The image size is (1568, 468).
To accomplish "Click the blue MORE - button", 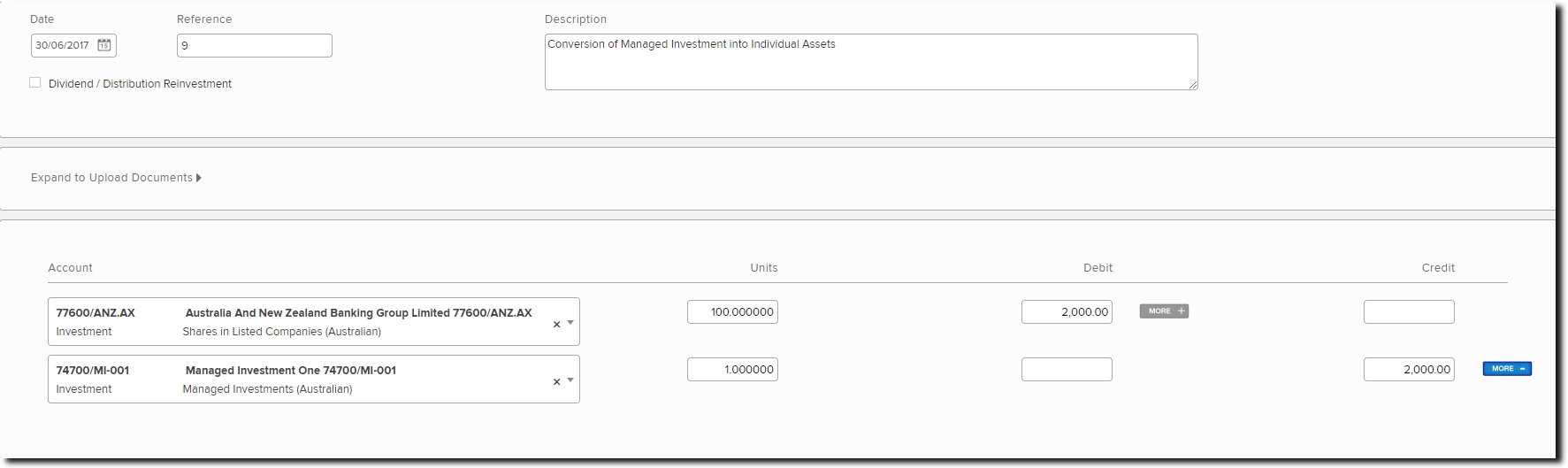I will 1507,369.
